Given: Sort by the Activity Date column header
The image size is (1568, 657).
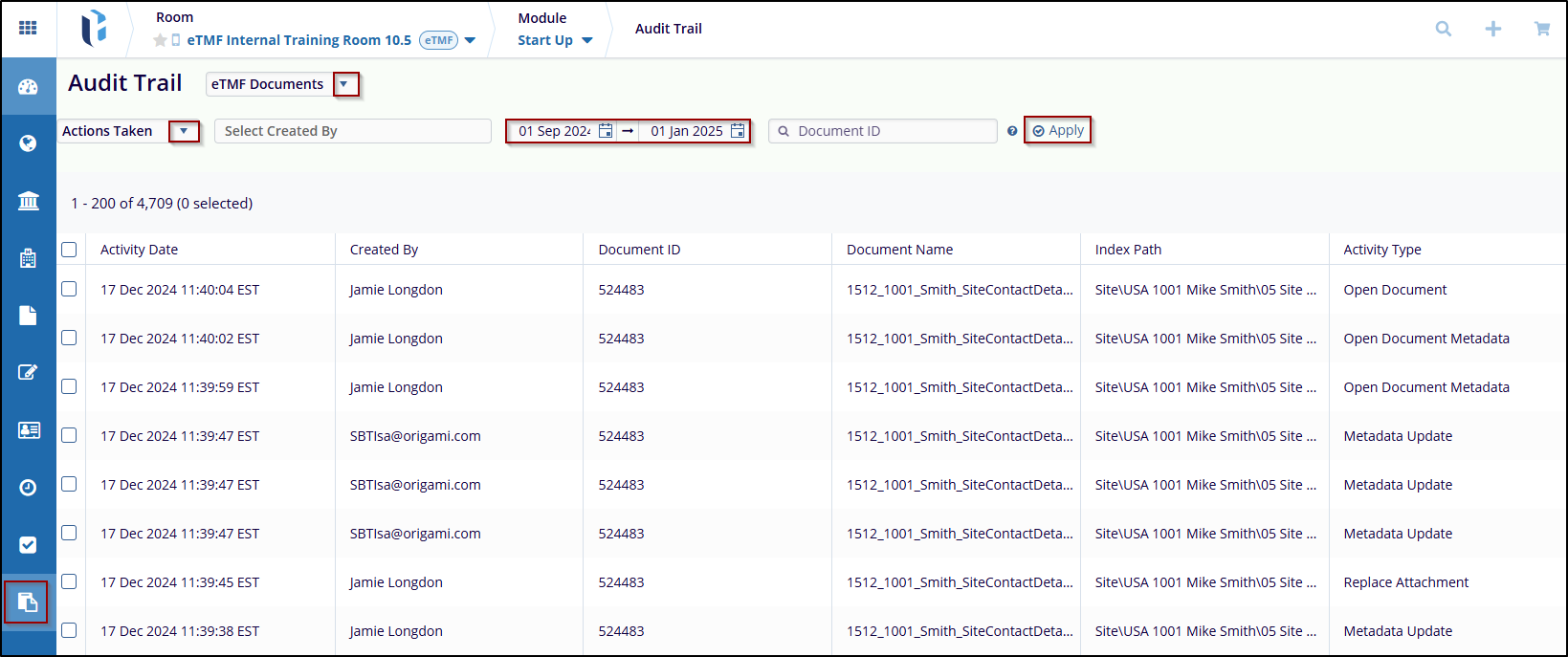Looking at the screenshot, I should 139,250.
